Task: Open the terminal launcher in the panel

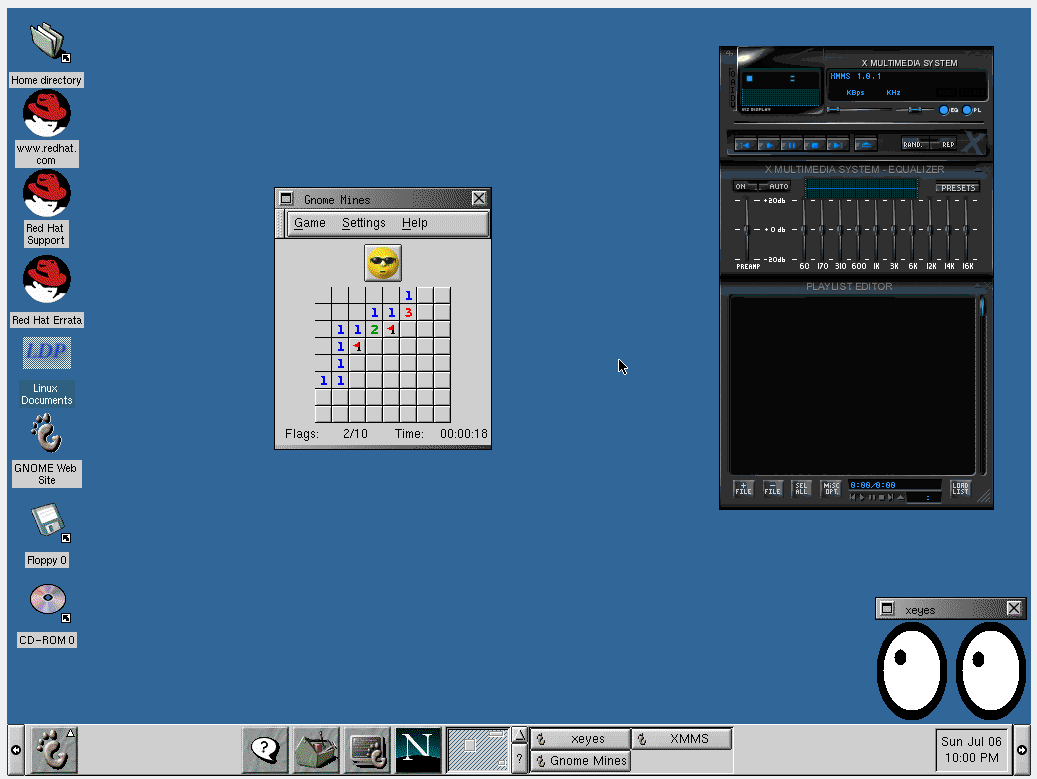Action: (367, 749)
